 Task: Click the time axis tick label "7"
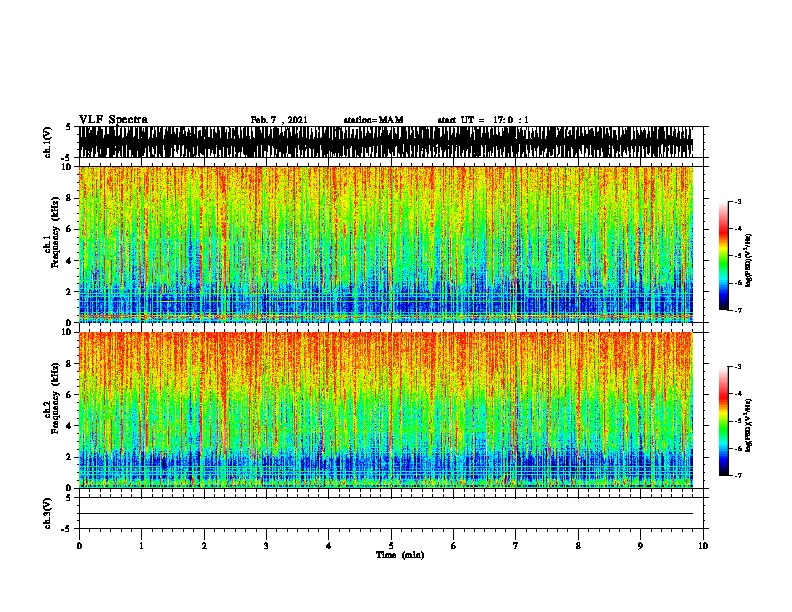pyautogui.click(x=516, y=545)
